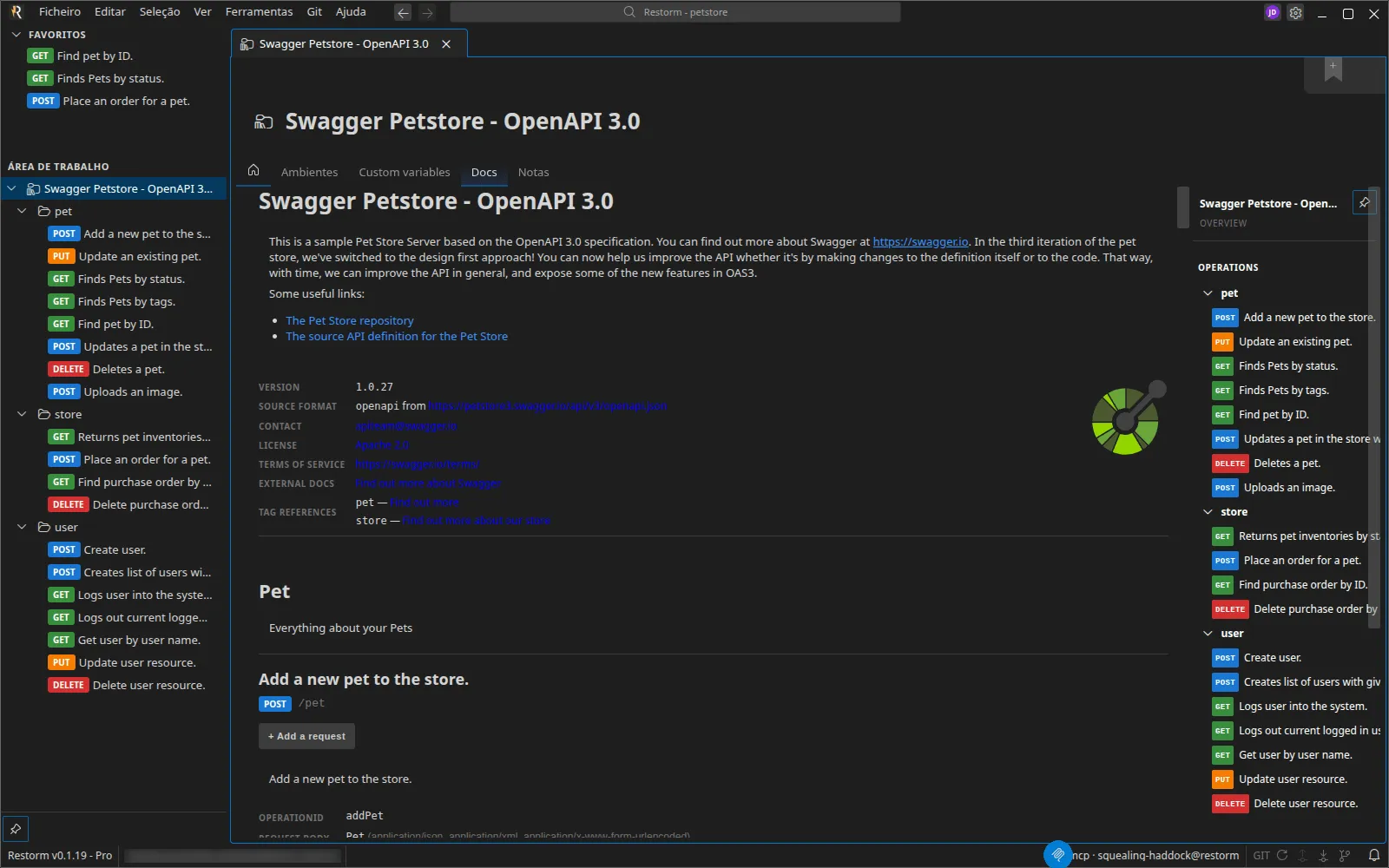Open the Seleção menu
Screen dimensions: 1389x868
click(x=160, y=12)
